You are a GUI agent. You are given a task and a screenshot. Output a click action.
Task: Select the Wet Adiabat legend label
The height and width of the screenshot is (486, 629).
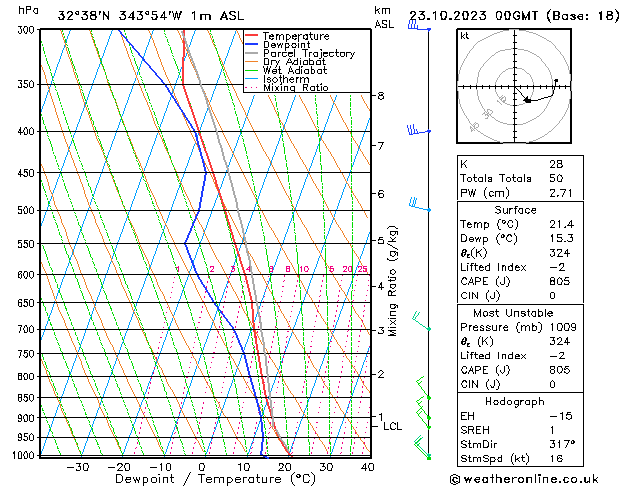click(295, 70)
